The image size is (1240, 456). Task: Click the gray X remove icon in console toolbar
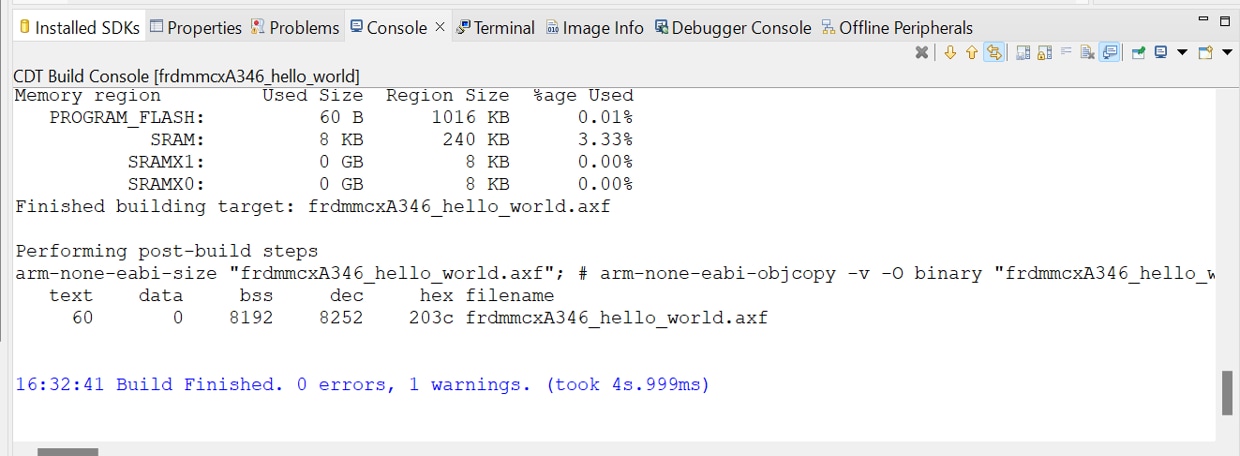point(921,53)
